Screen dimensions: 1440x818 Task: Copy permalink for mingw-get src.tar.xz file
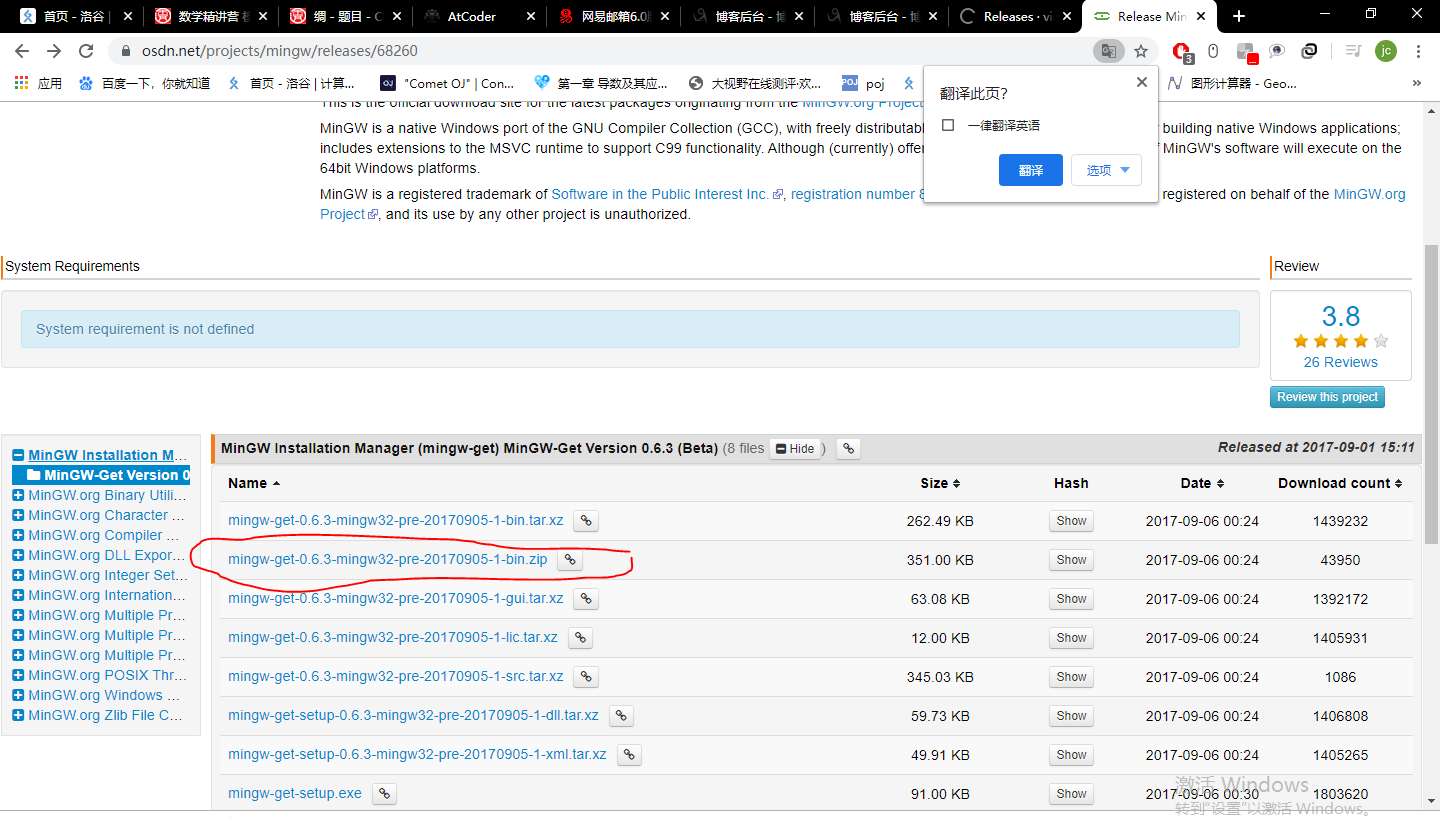[587, 677]
